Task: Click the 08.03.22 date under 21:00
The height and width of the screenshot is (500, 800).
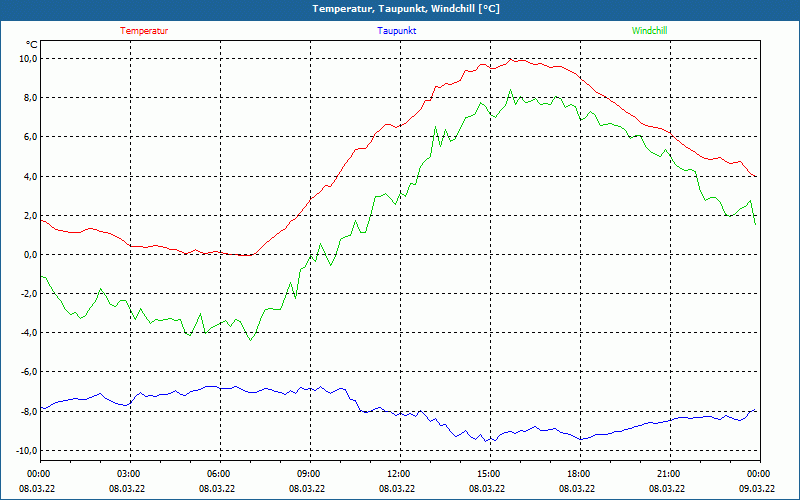Action: tap(667, 488)
